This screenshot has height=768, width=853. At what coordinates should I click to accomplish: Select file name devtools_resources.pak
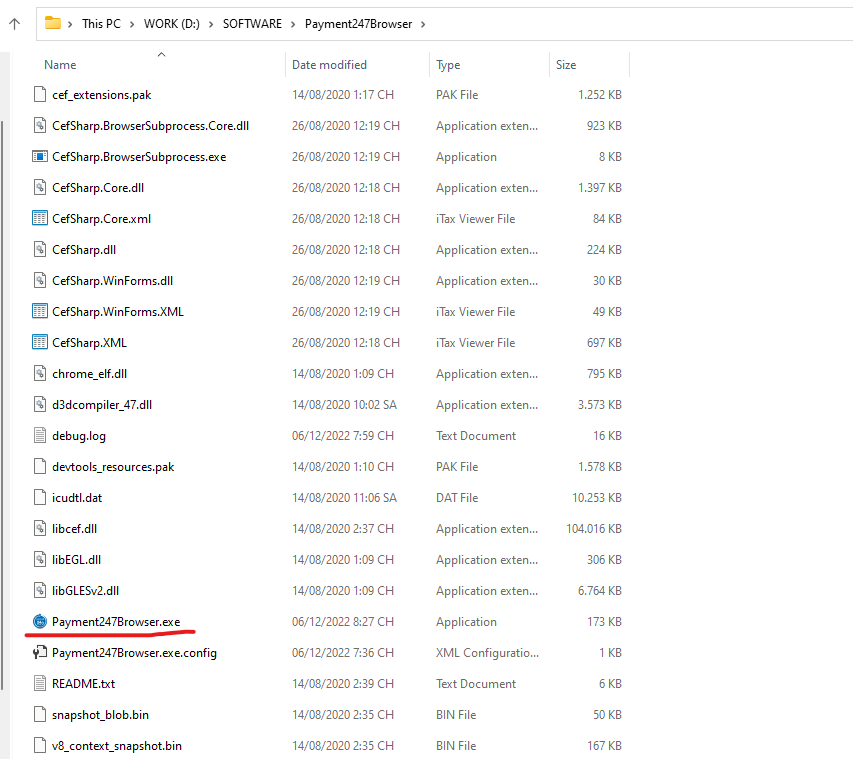113,467
